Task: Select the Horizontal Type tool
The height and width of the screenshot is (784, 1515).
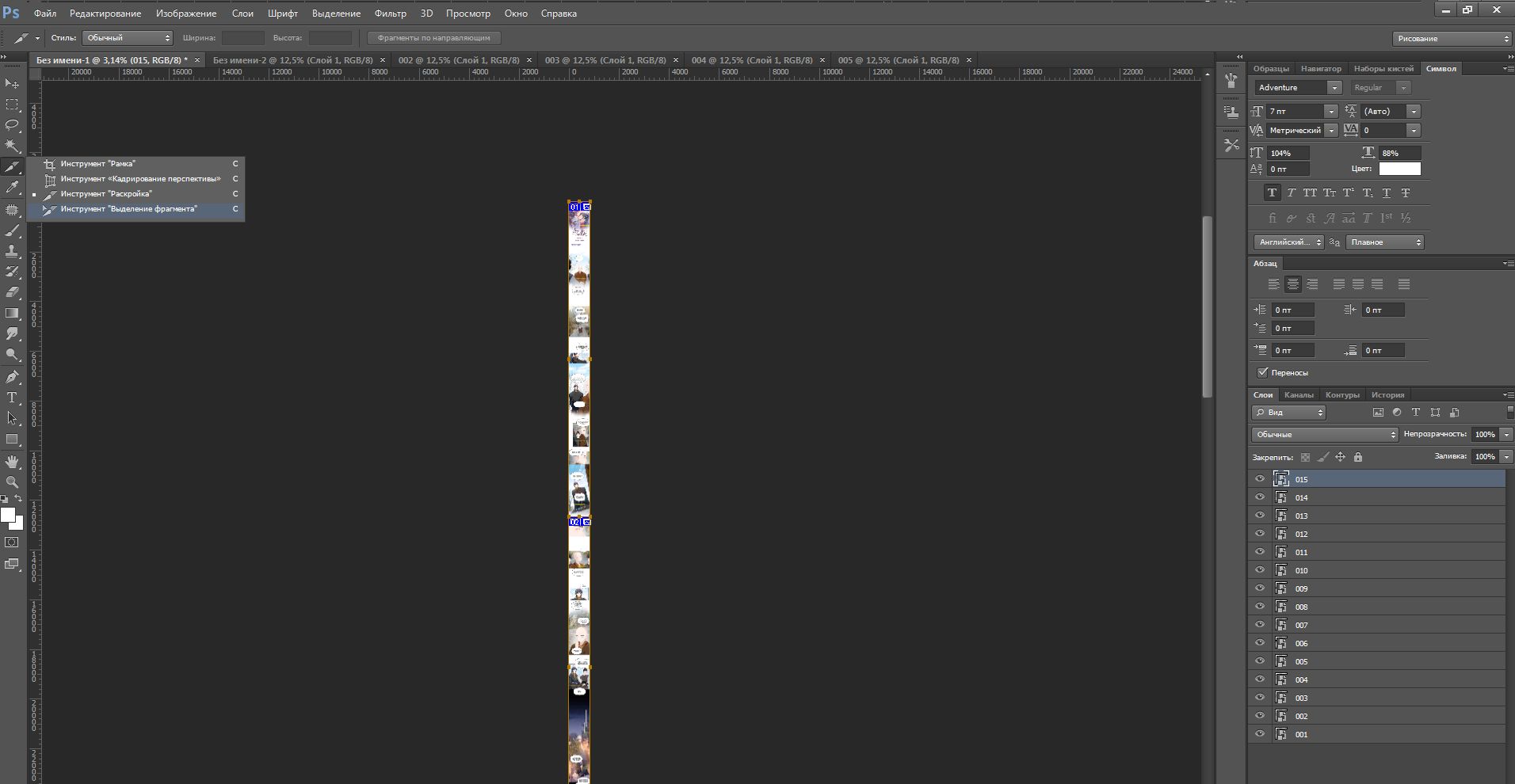Action: (12, 398)
